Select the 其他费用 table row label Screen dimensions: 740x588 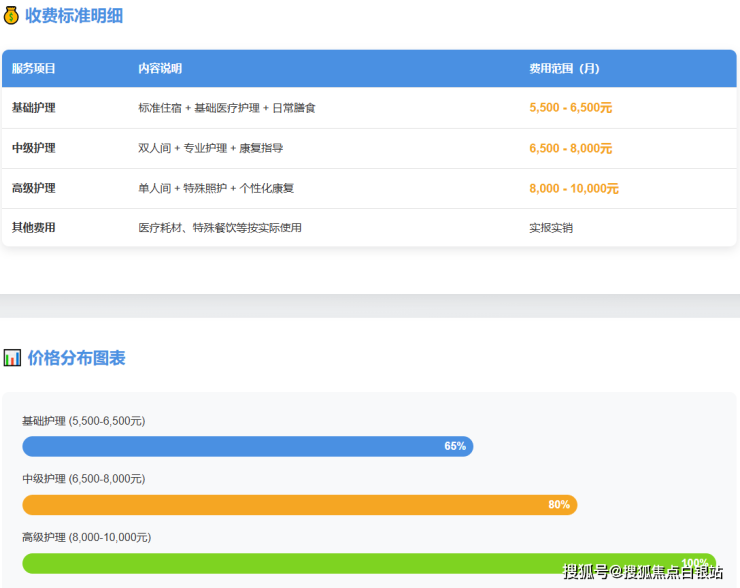[34, 228]
